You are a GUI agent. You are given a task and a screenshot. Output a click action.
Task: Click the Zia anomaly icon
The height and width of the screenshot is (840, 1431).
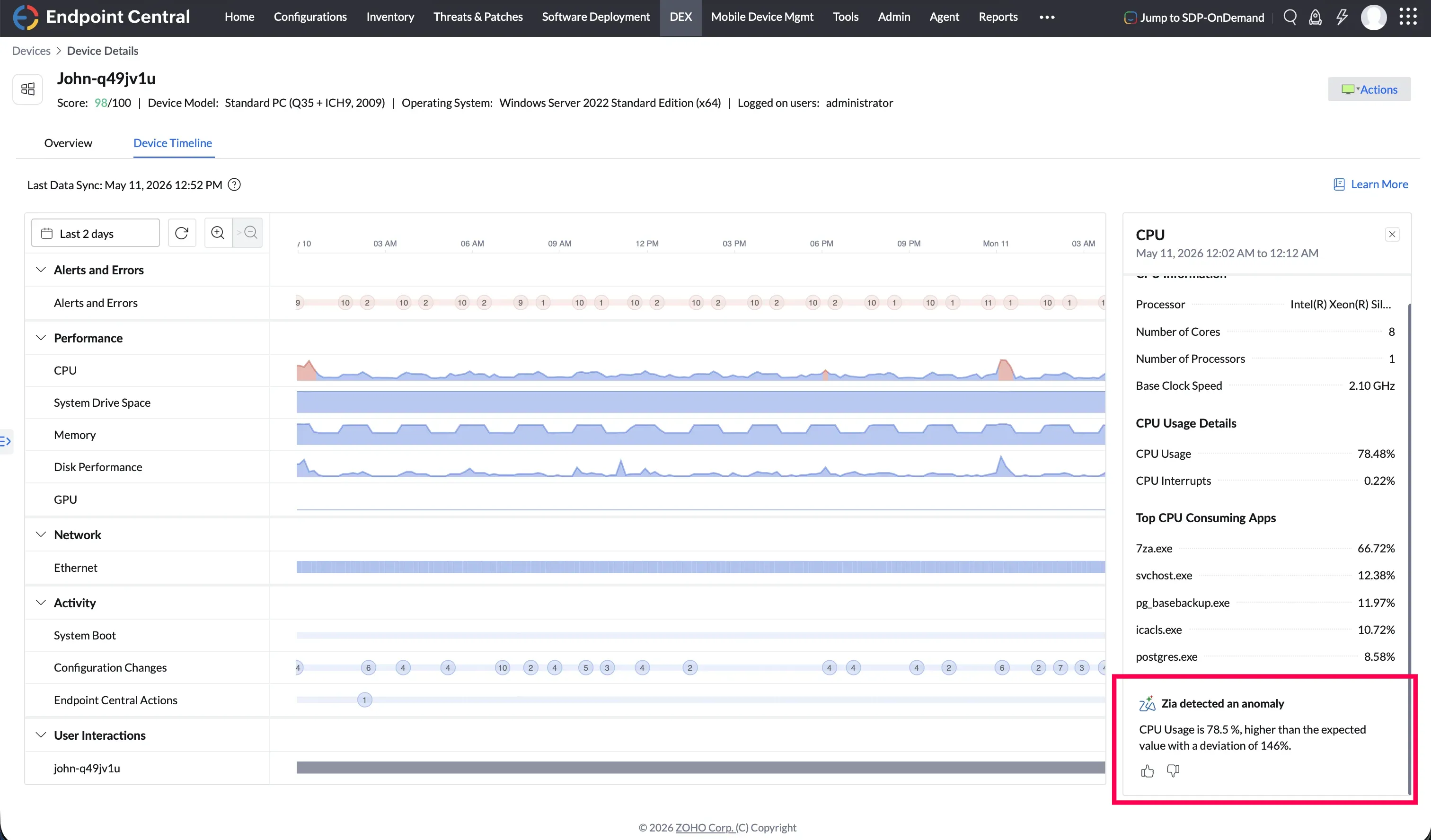pyautogui.click(x=1147, y=704)
